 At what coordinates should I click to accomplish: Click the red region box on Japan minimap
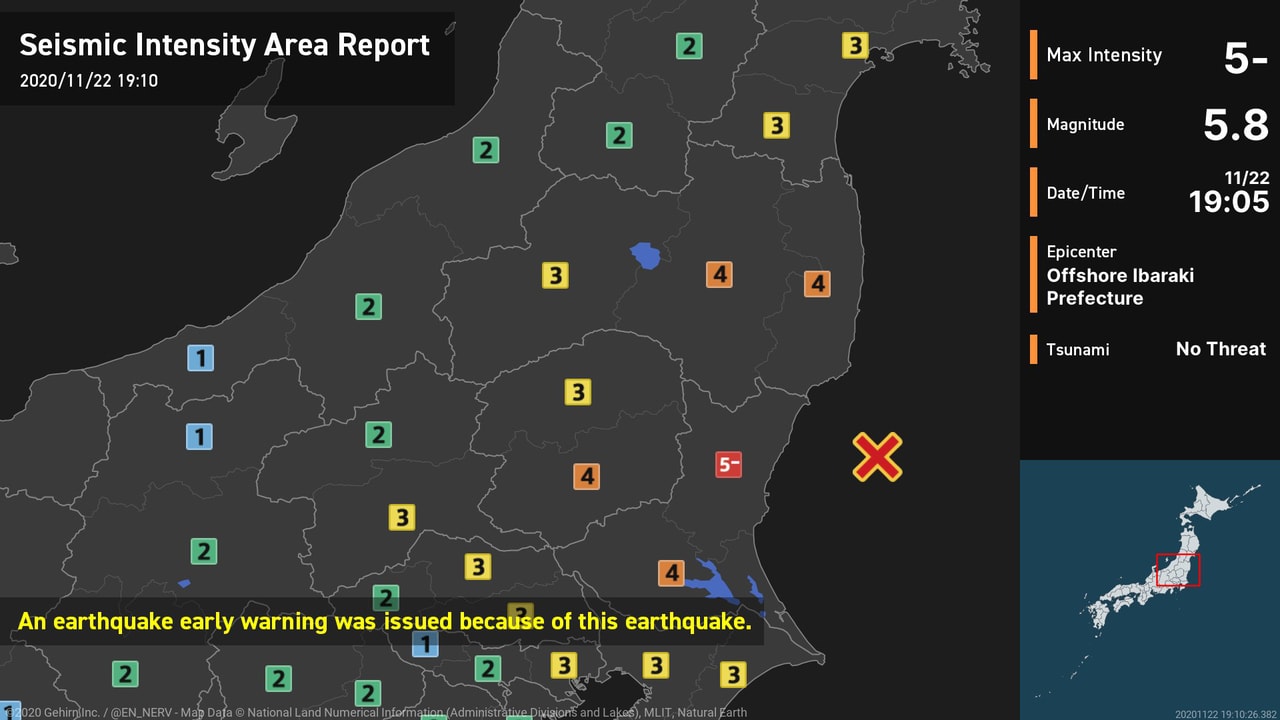[1177, 570]
